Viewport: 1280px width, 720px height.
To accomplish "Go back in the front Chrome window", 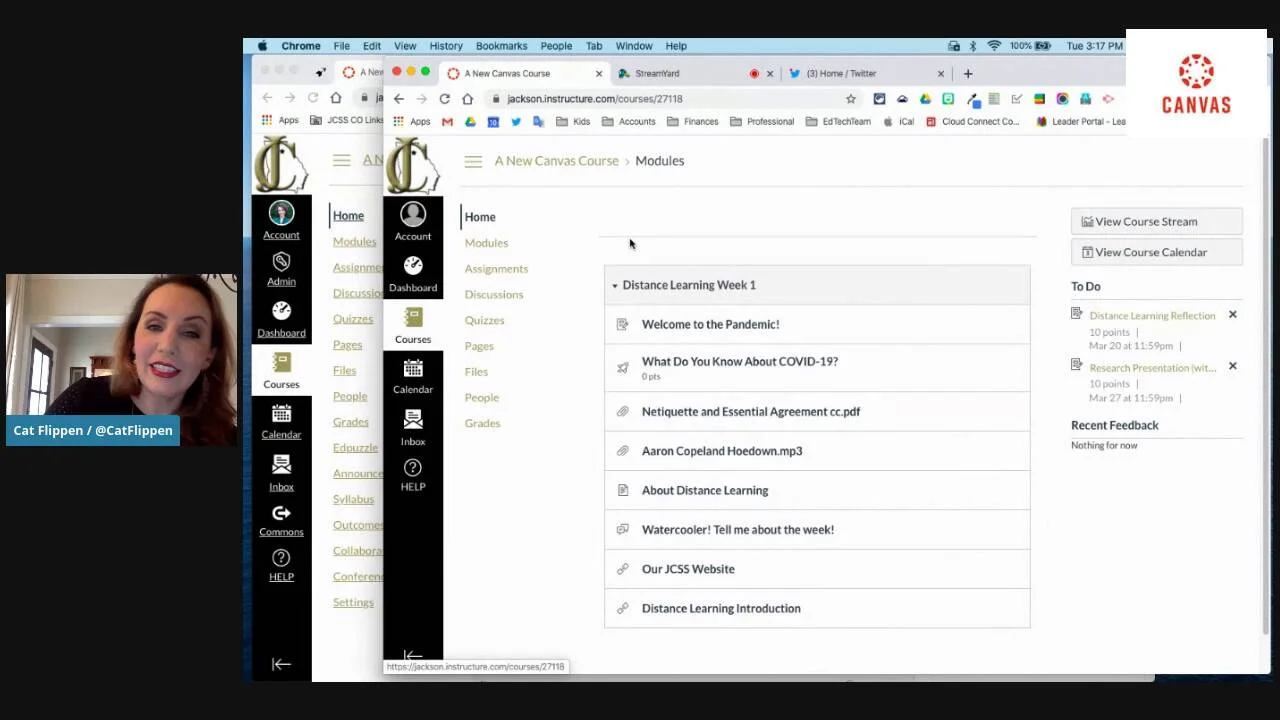I will tap(398, 99).
